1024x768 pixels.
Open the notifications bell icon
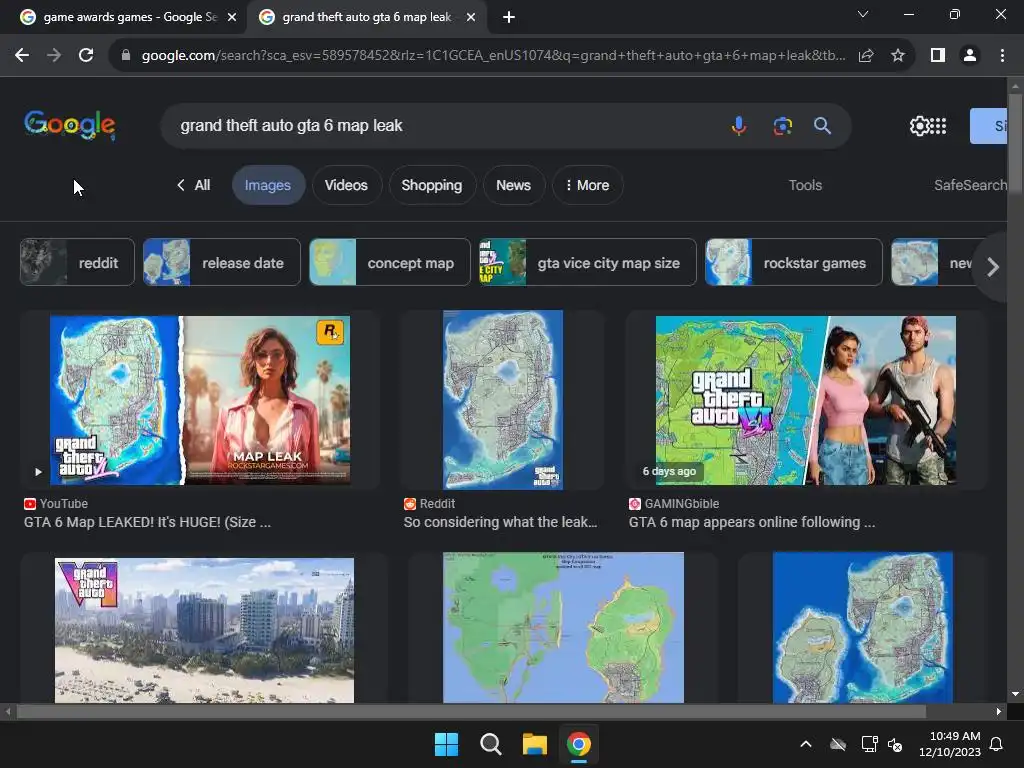pos(997,744)
